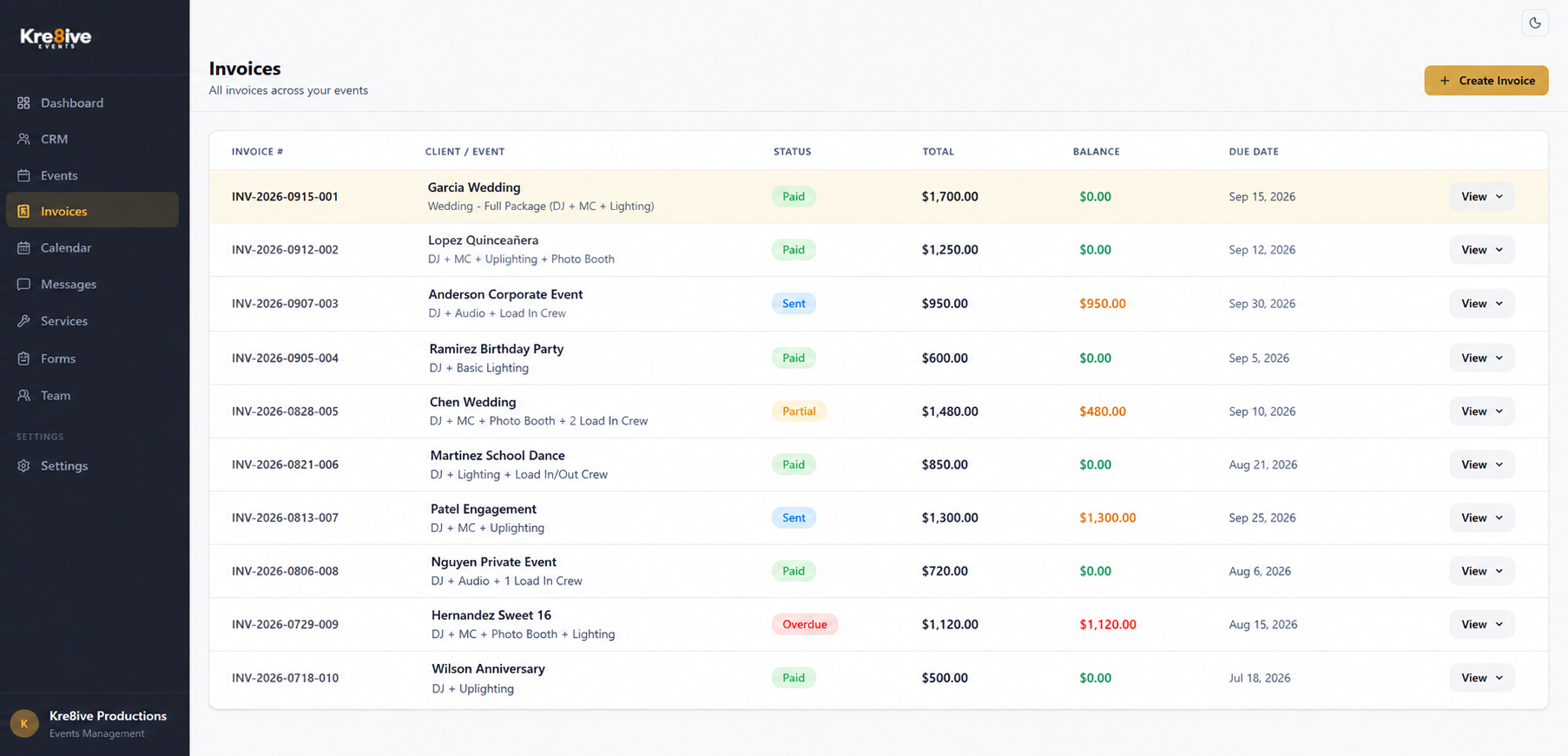Image resolution: width=1568 pixels, height=756 pixels.
Task: Open View dropdown for Wilson Anniversary
Action: click(x=1481, y=677)
